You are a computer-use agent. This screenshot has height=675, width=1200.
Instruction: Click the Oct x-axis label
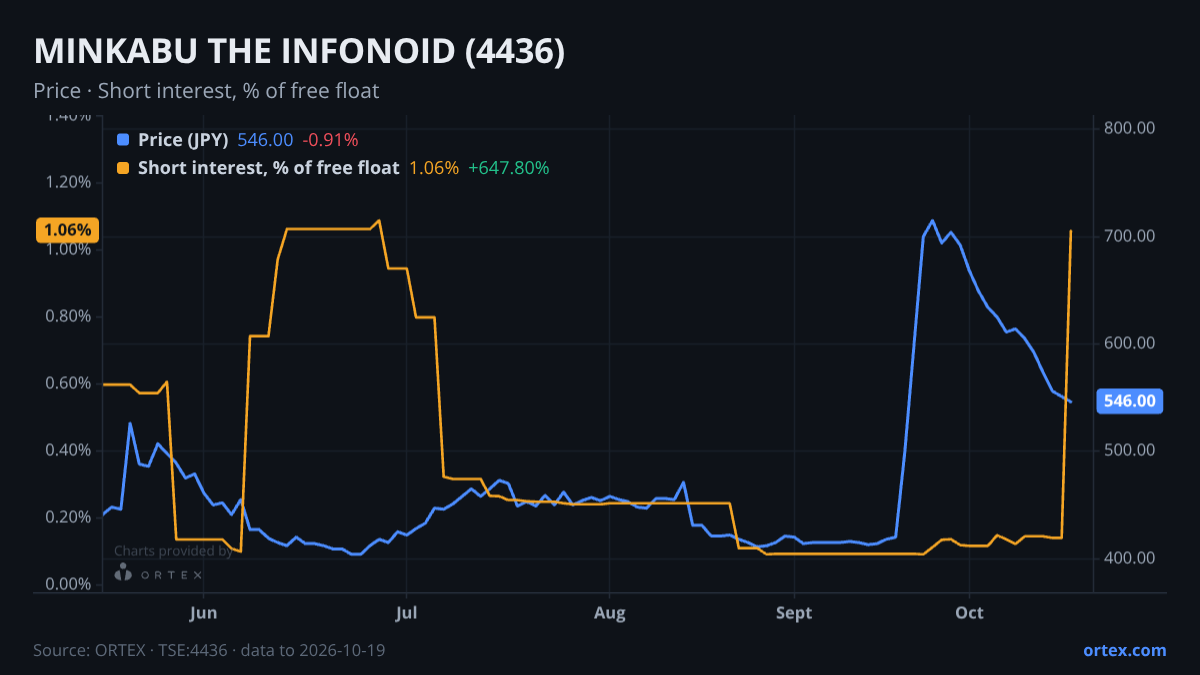click(x=969, y=612)
